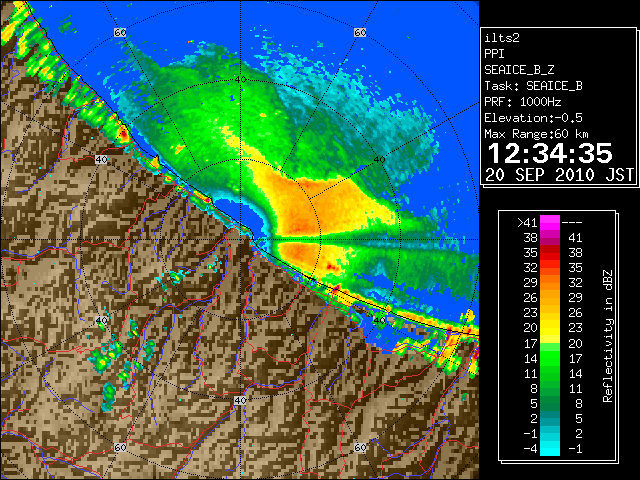Viewport: 640px width, 480px height.
Task: Pick the dark green 5 to 8 swatch
Action: (x=550, y=403)
